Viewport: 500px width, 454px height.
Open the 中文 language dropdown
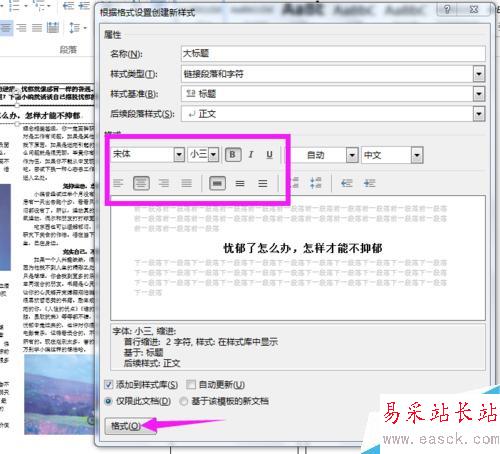pos(417,155)
